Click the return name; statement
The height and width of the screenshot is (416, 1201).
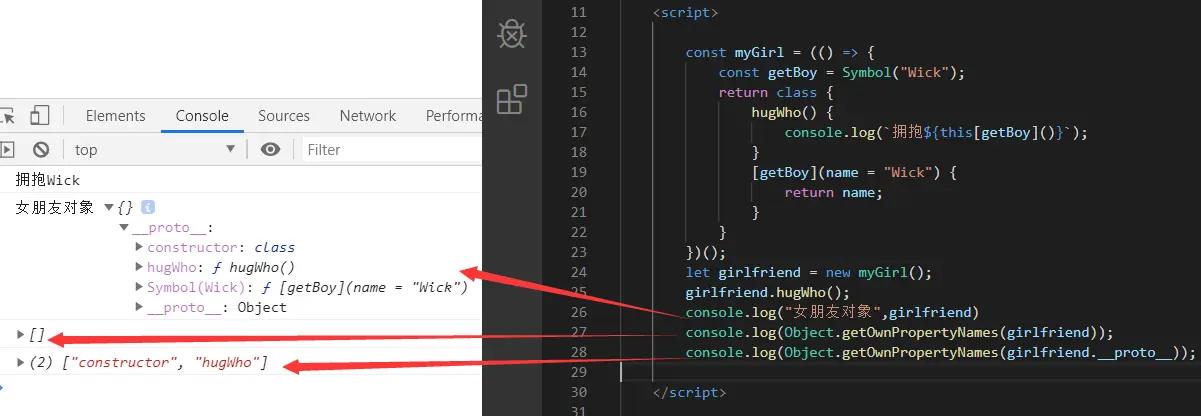(x=834, y=192)
